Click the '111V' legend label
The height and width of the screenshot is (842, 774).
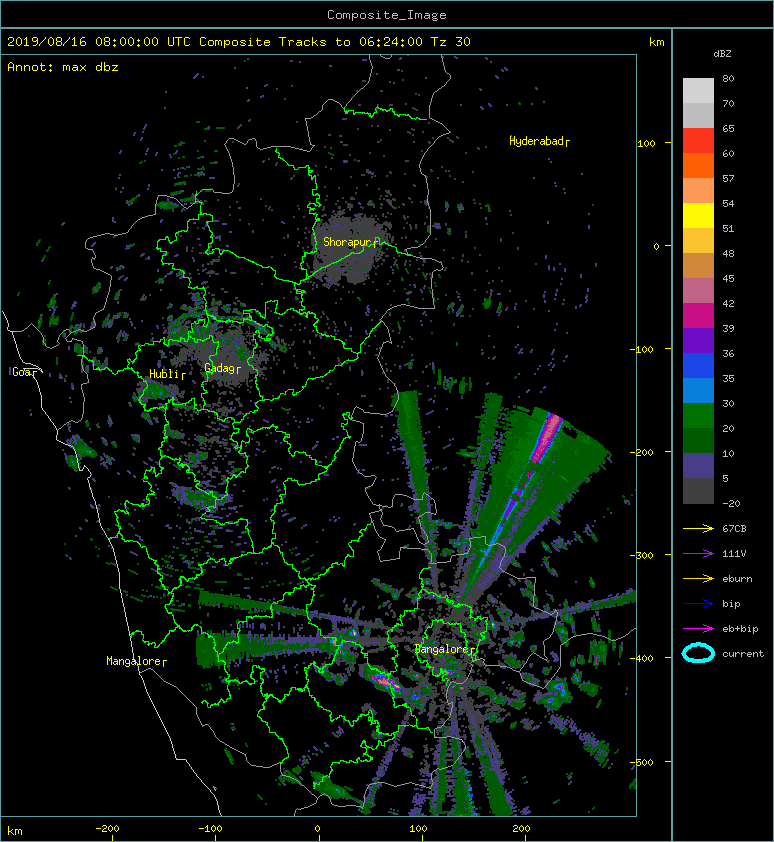pyautogui.click(x=734, y=554)
